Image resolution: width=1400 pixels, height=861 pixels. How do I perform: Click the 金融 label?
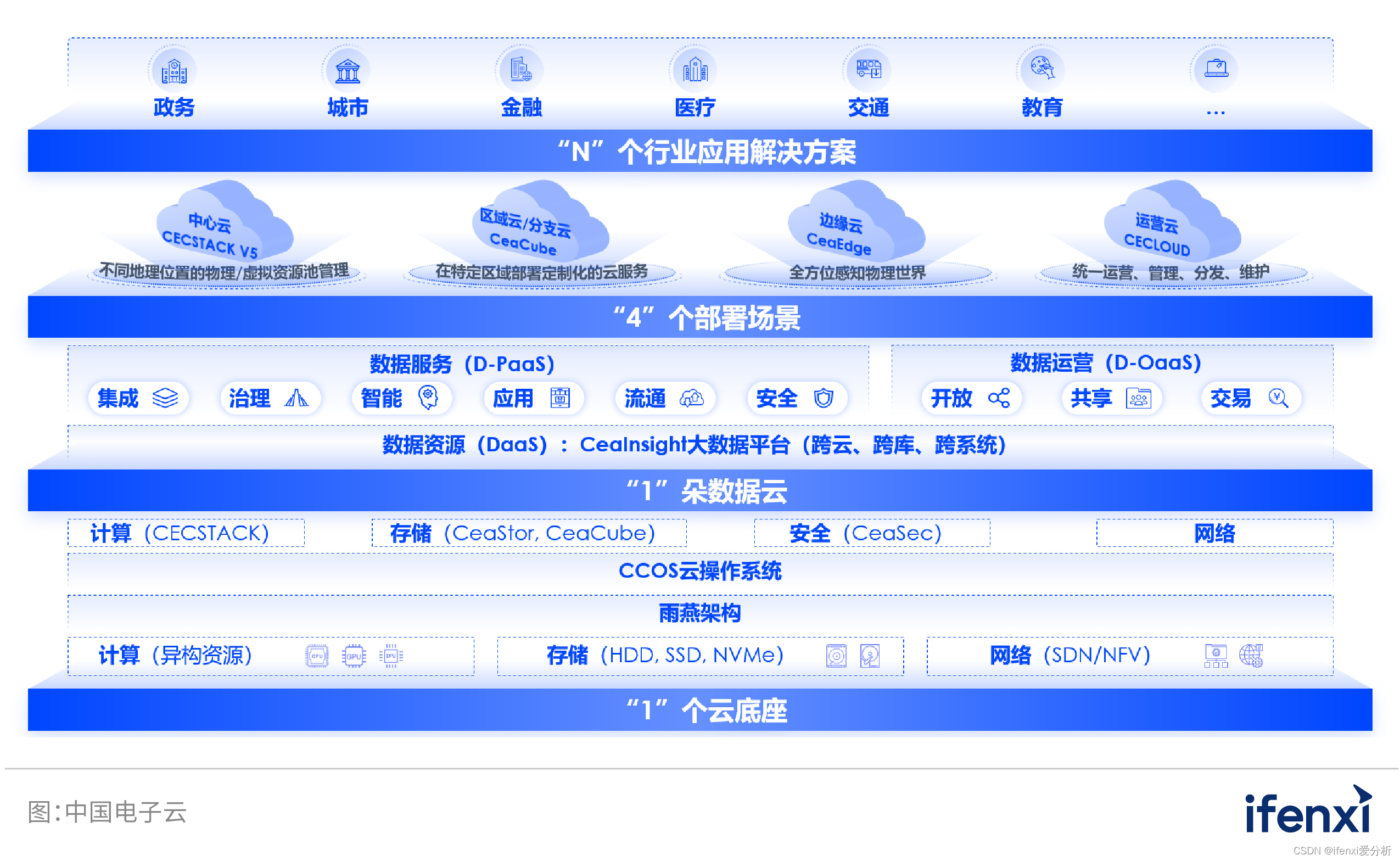click(520, 107)
